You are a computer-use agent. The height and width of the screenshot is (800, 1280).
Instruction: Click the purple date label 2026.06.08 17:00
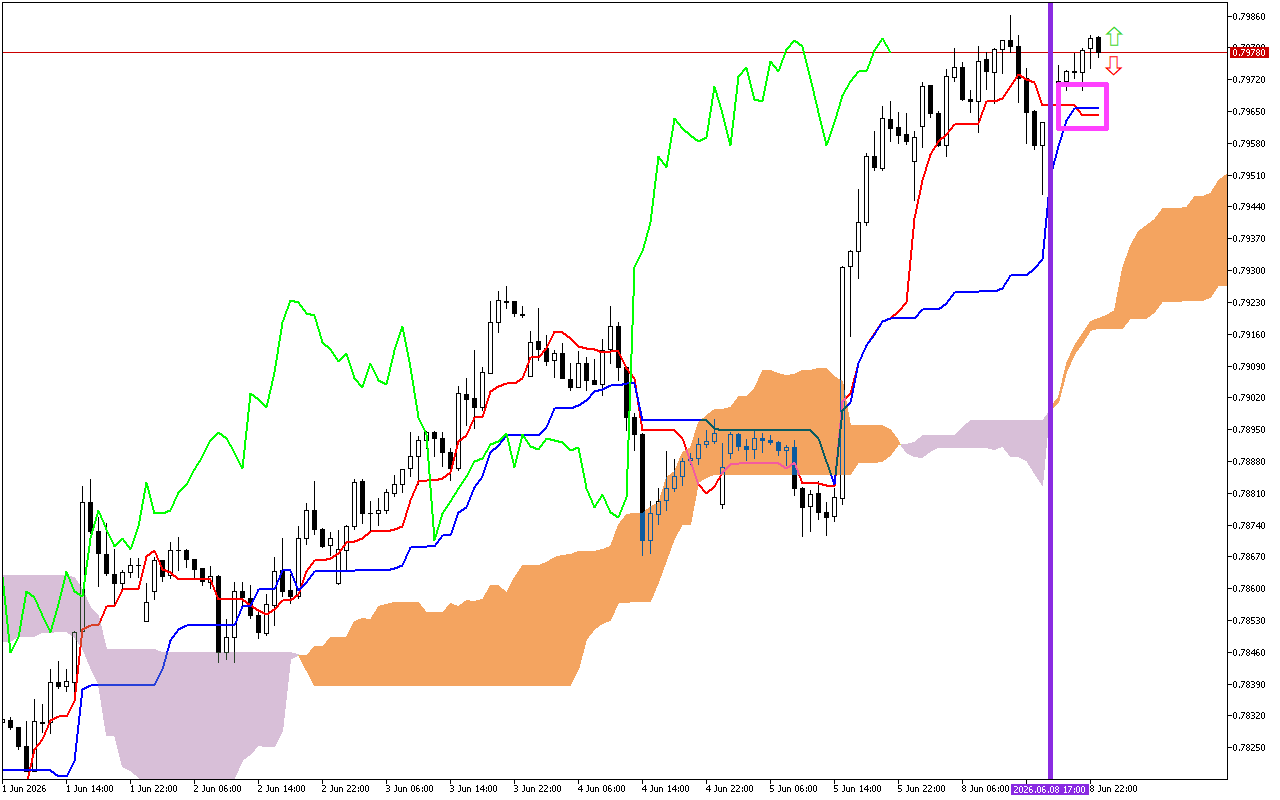click(x=1050, y=789)
